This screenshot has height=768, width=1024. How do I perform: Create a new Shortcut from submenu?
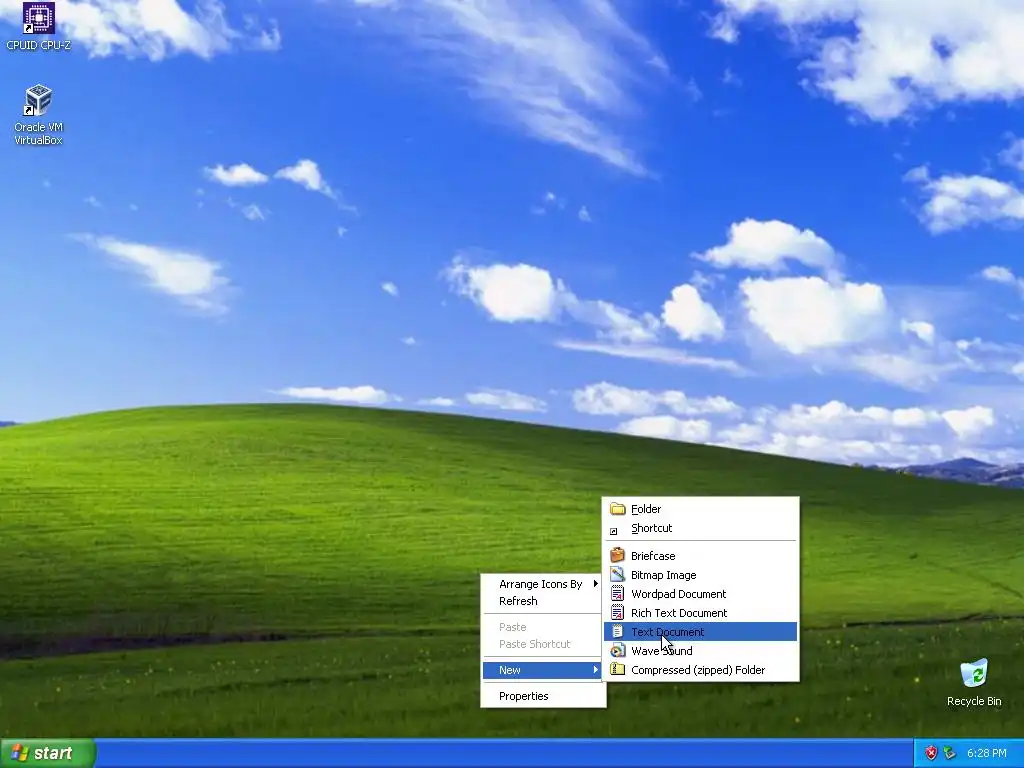[700, 528]
